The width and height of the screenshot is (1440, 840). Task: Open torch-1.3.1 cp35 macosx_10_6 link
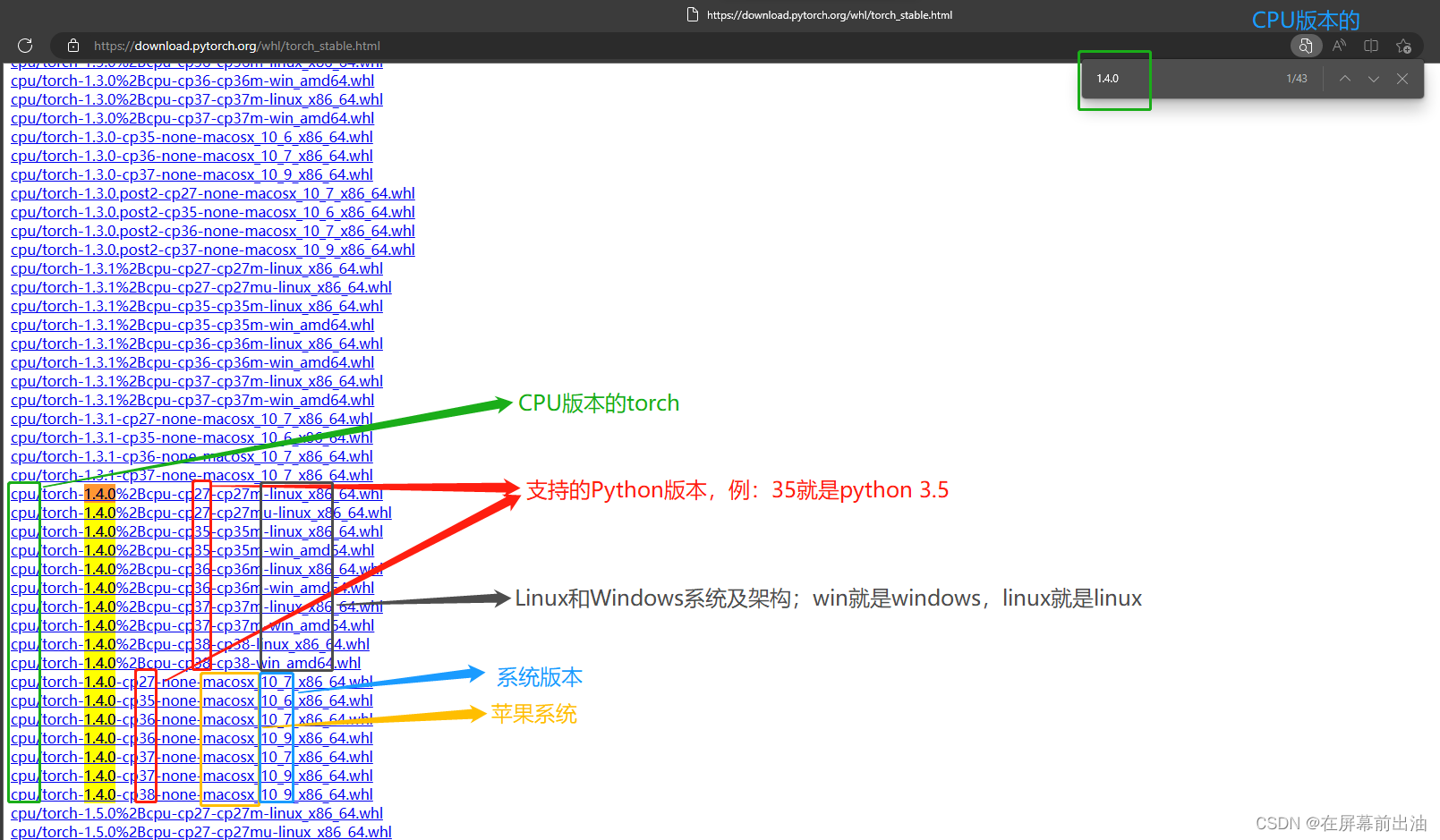[192, 437]
